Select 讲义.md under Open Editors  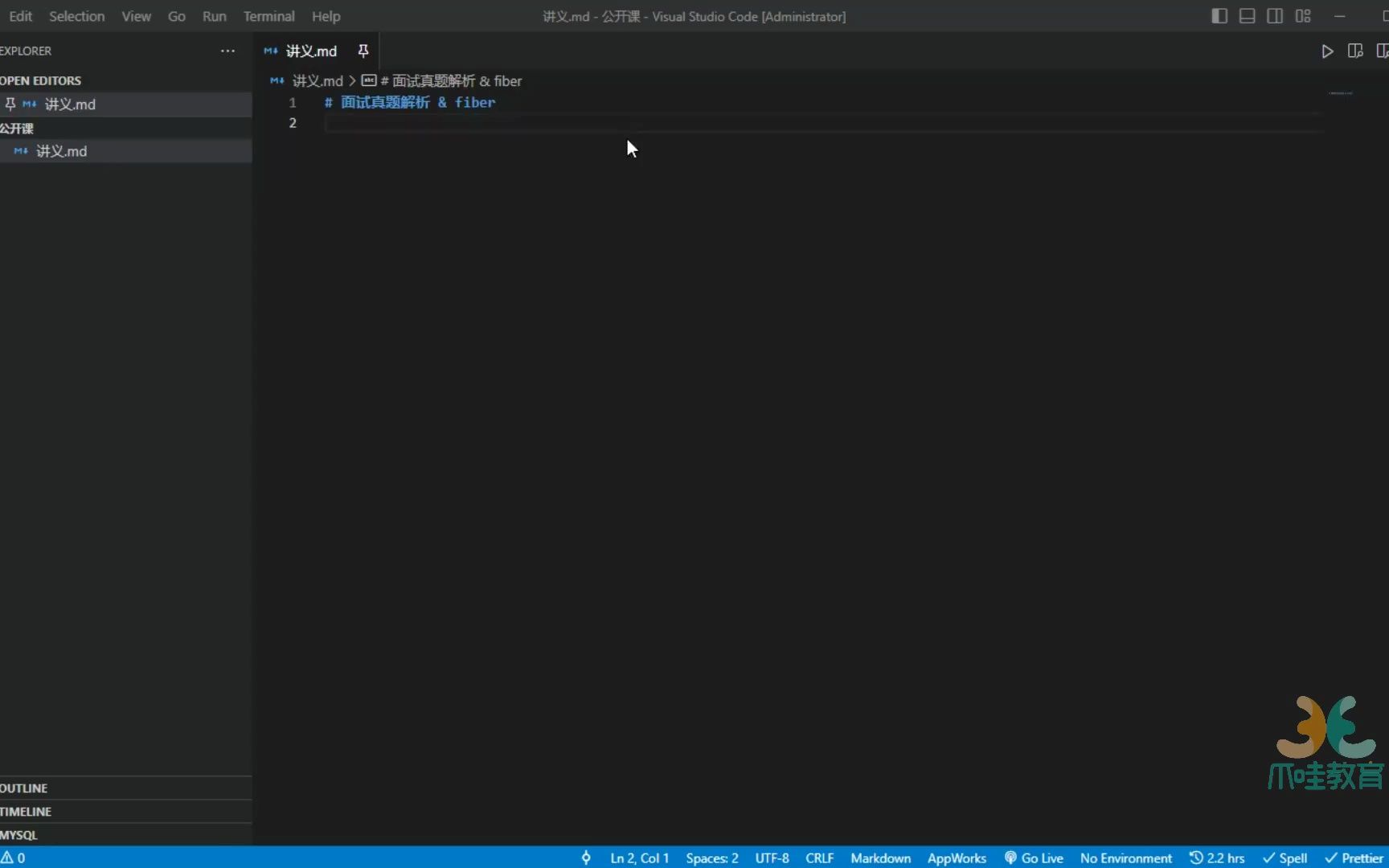coord(126,104)
